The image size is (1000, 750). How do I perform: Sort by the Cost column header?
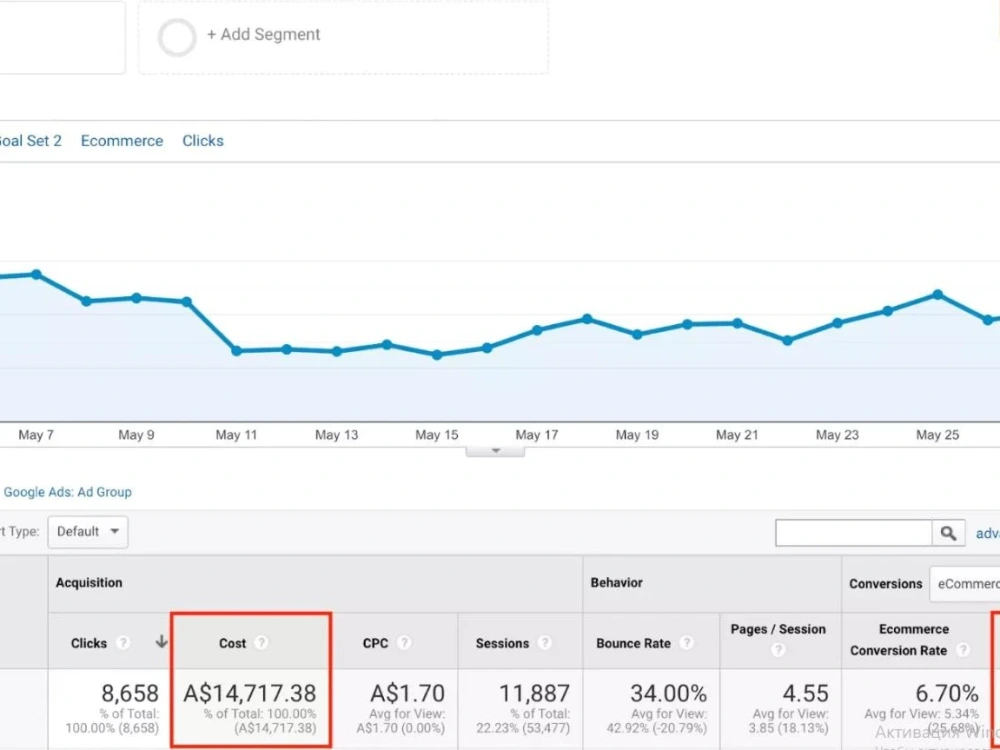click(232, 643)
